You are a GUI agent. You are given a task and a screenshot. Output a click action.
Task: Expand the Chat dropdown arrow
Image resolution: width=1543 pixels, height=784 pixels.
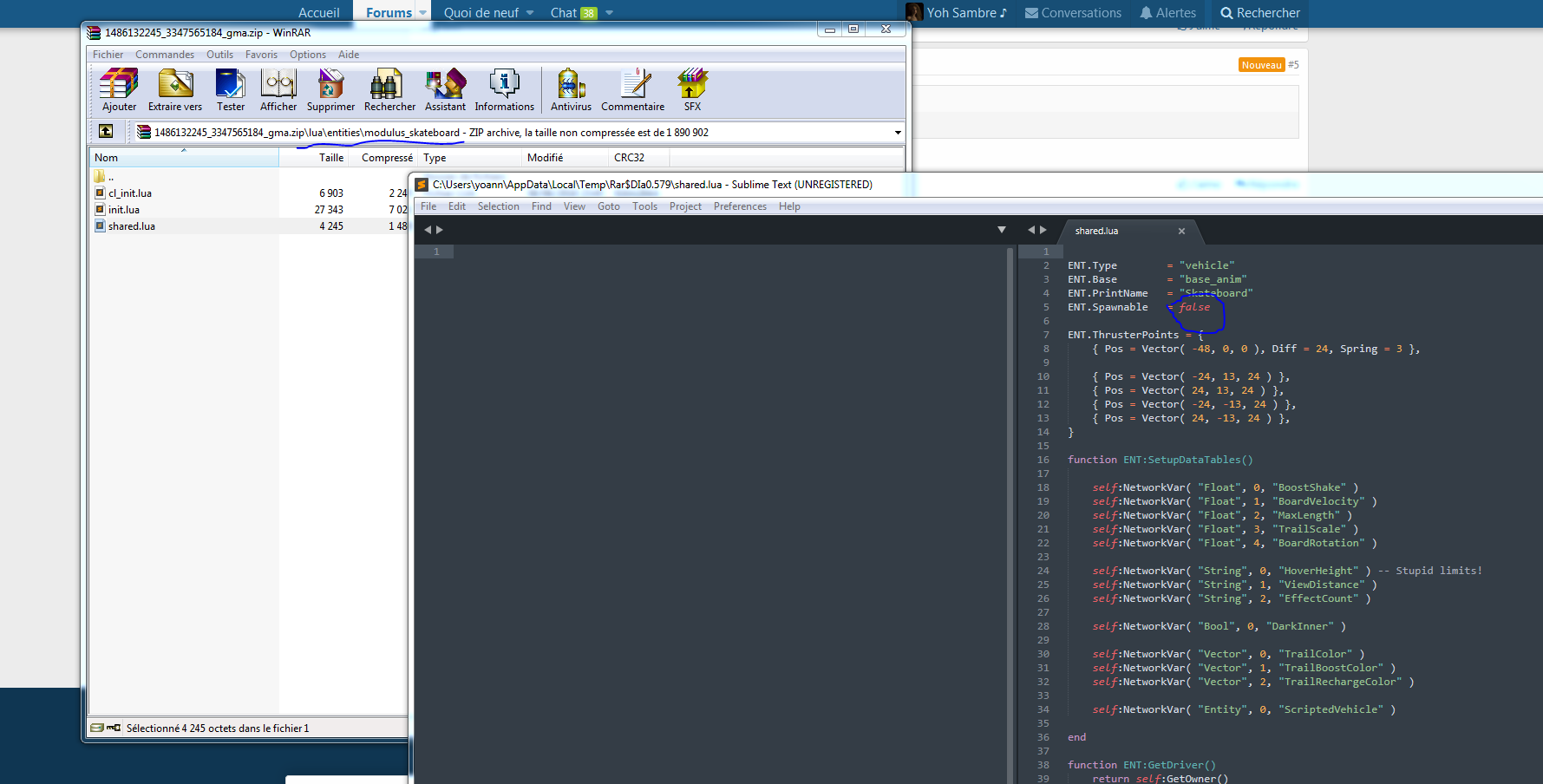pyautogui.click(x=609, y=13)
